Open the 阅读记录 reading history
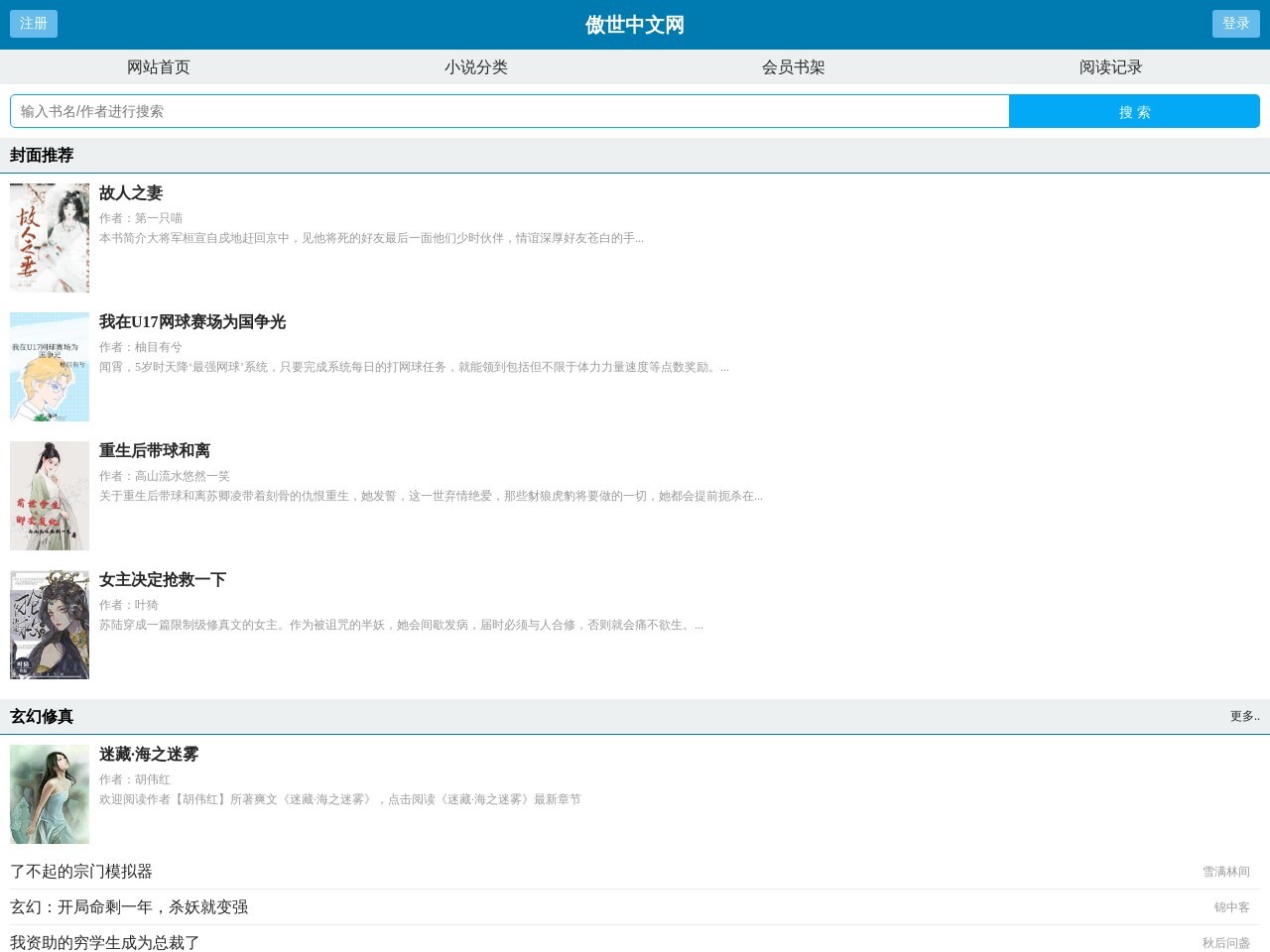The height and width of the screenshot is (952, 1270). 1110,66
